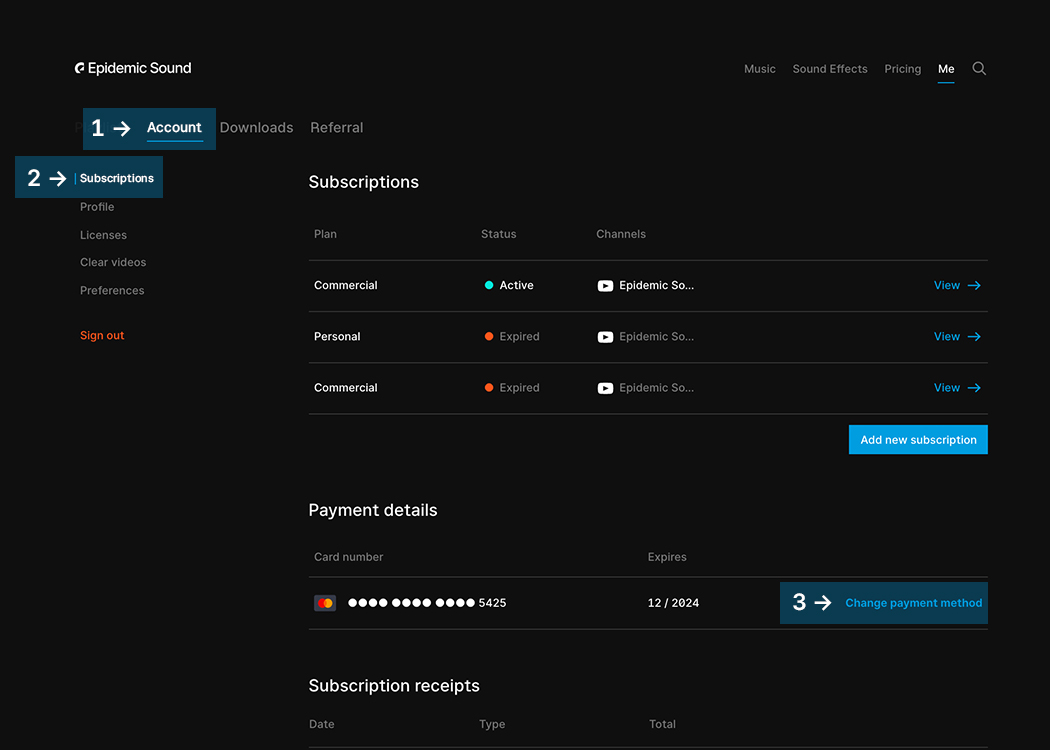Click the Epidemic Sound logo
The image size is (1050, 750).
(133, 67)
